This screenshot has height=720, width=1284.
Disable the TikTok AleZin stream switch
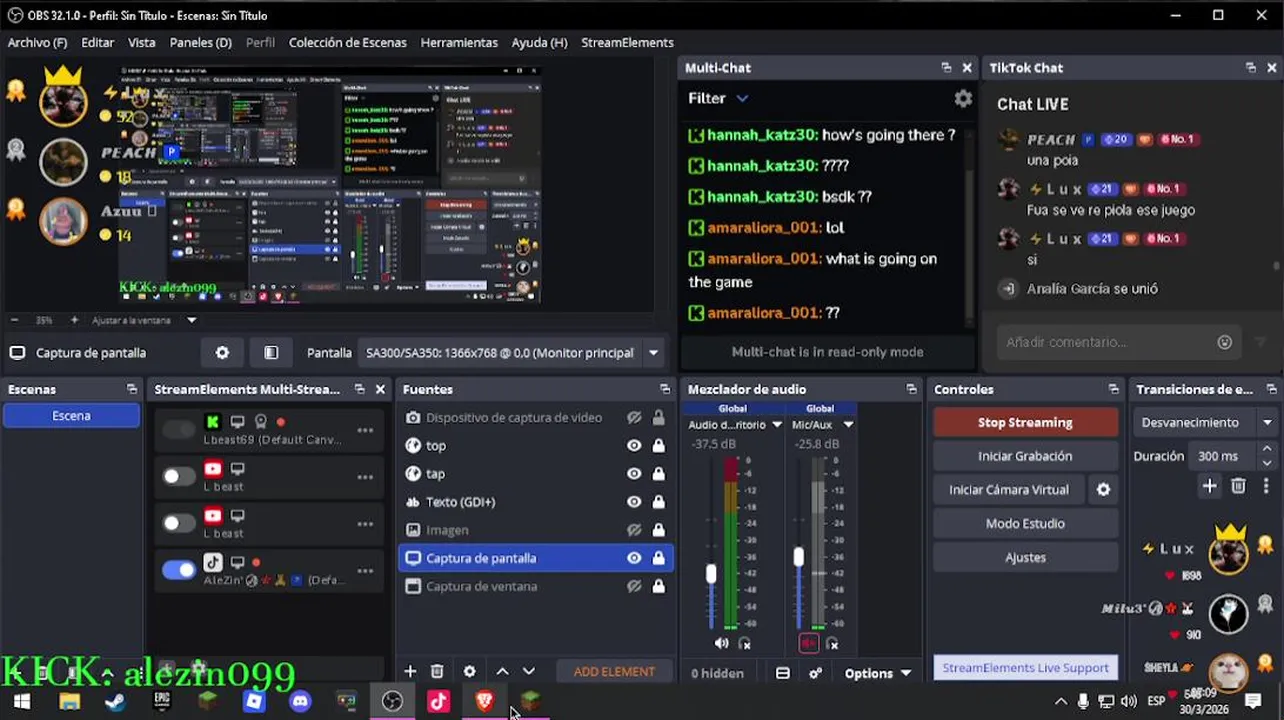pyautogui.click(x=179, y=570)
